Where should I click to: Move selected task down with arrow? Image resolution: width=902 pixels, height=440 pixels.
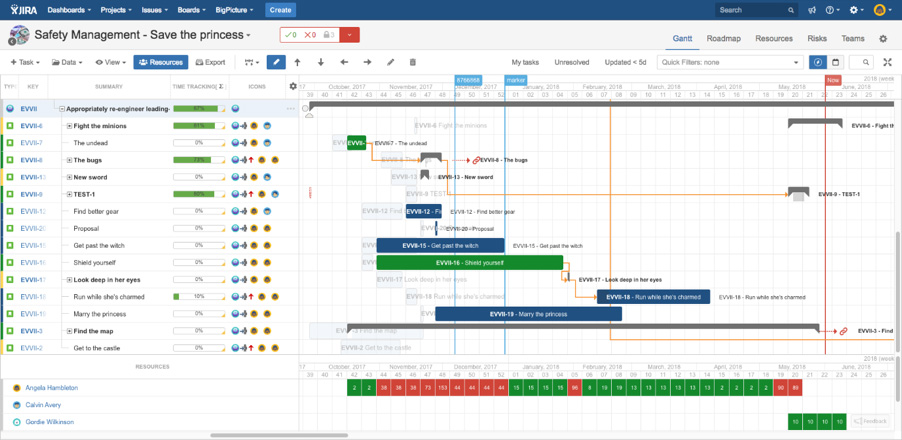click(321, 62)
